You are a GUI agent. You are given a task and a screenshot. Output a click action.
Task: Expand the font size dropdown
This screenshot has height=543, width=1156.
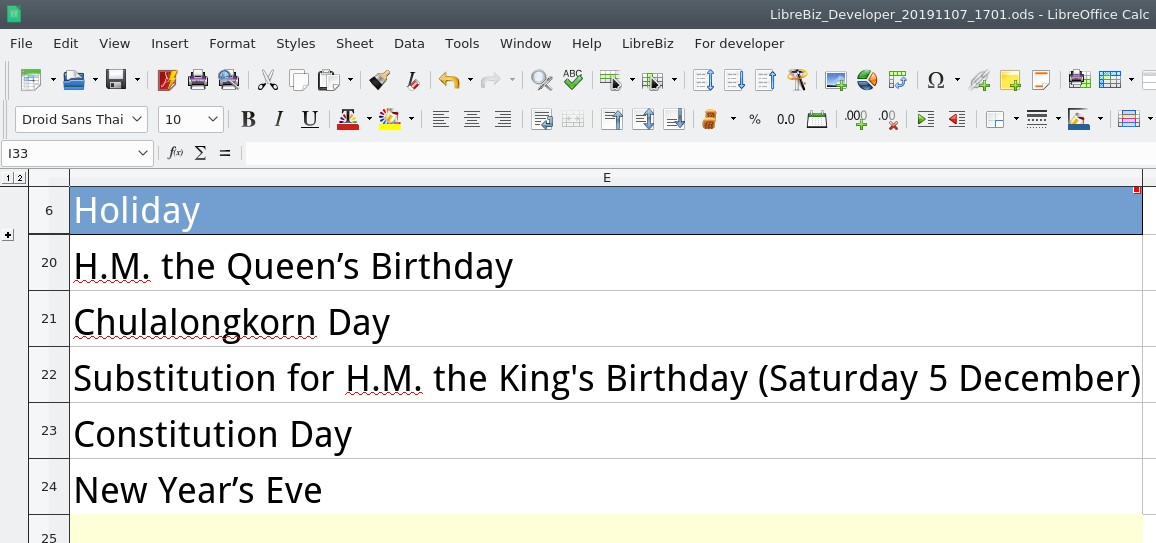coord(213,120)
